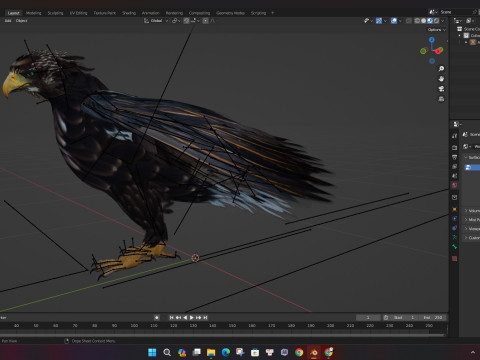Open the transform pivot point dropdown
Screen dimensions: 480x360
[176, 21]
